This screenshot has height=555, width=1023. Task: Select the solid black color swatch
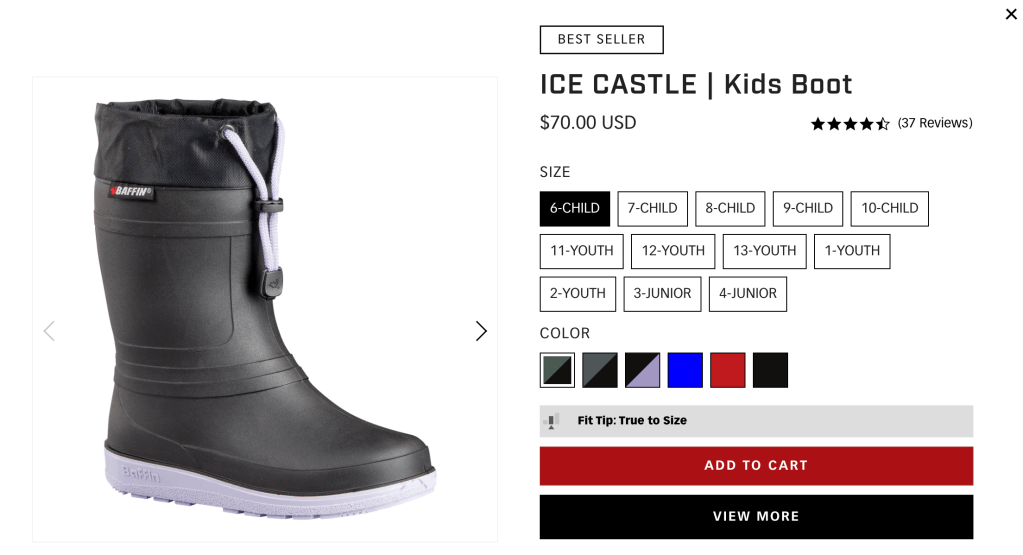pos(770,370)
